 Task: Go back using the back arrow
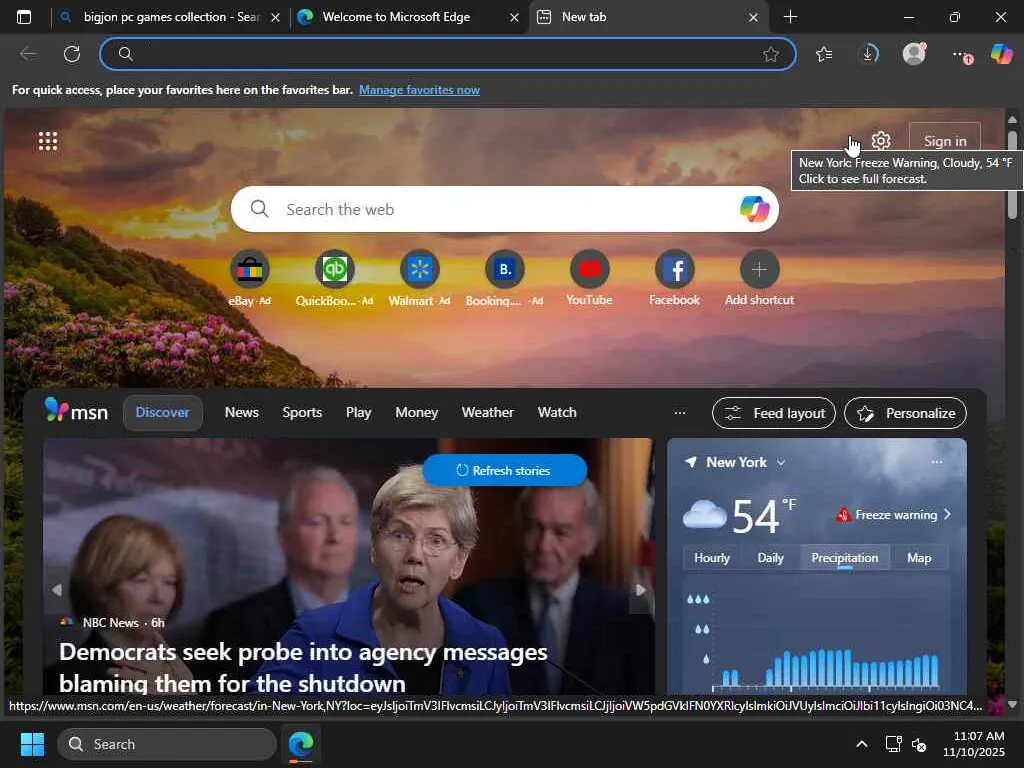coord(28,54)
